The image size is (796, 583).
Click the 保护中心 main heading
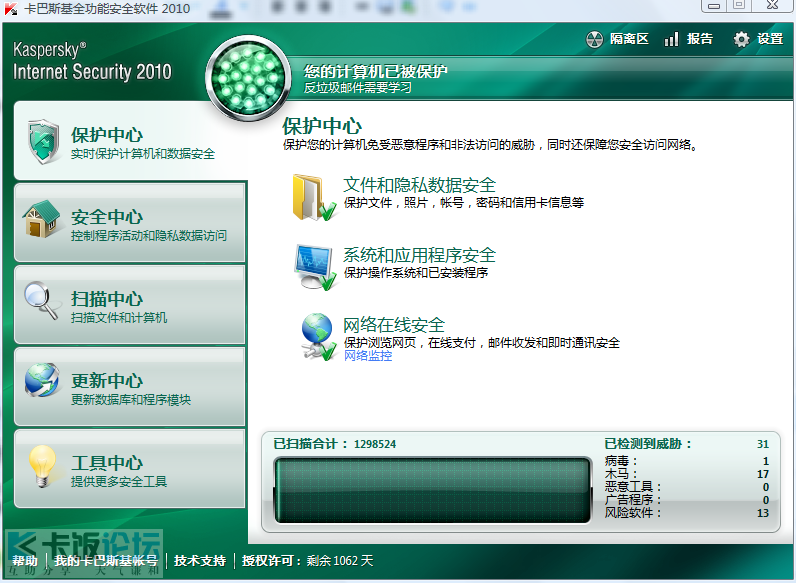322,126
